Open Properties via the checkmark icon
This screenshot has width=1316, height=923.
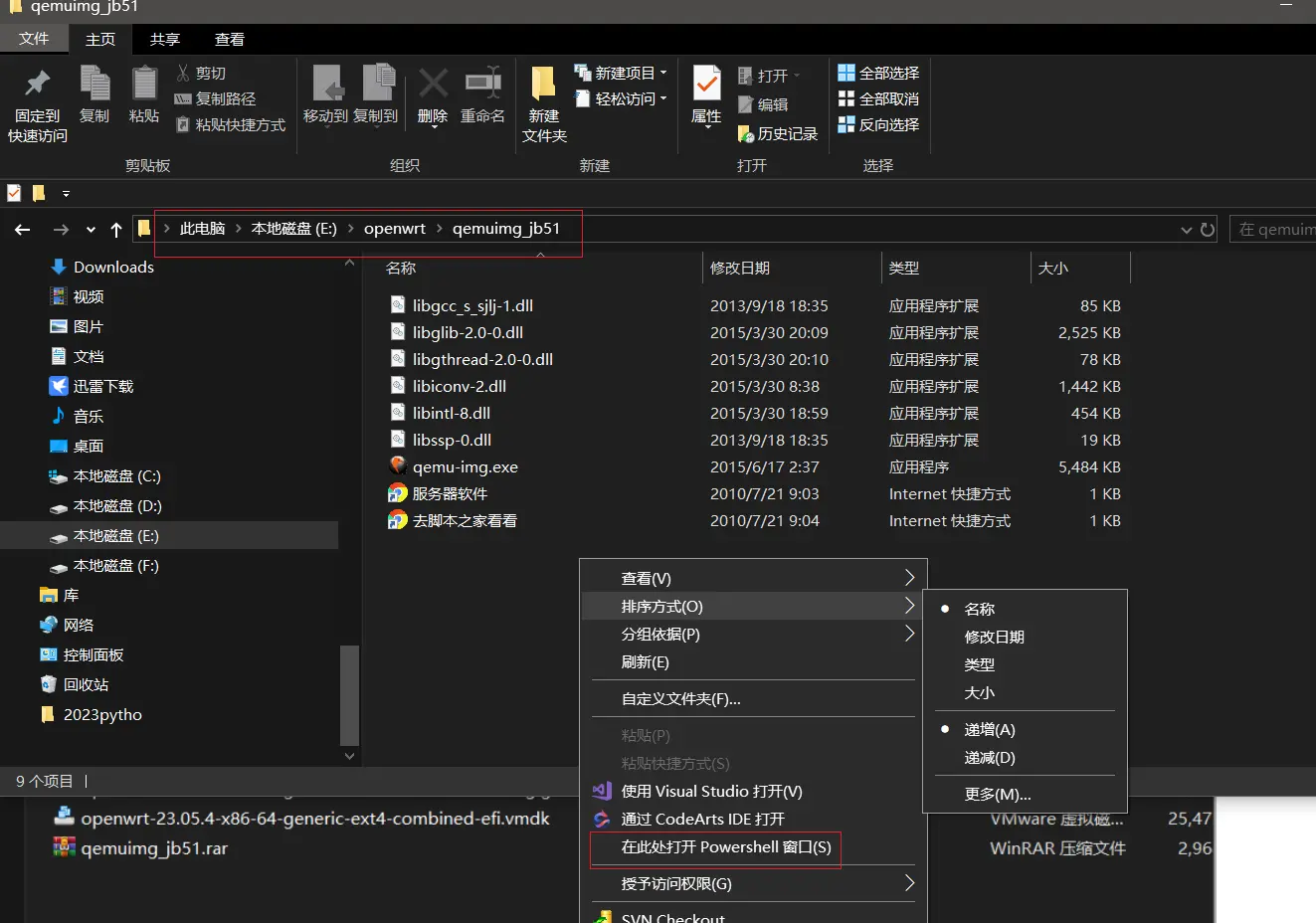tap(706, 85)
